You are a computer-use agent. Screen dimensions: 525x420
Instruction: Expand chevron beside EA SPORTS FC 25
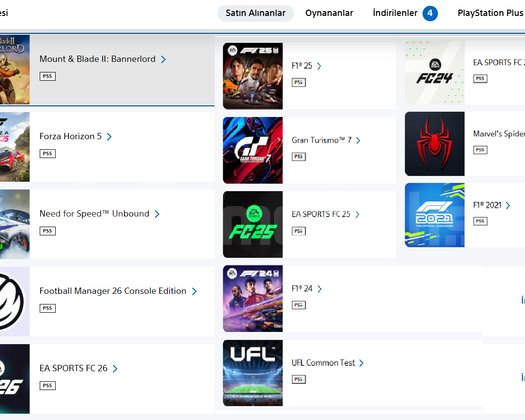(x=357, y=215)
